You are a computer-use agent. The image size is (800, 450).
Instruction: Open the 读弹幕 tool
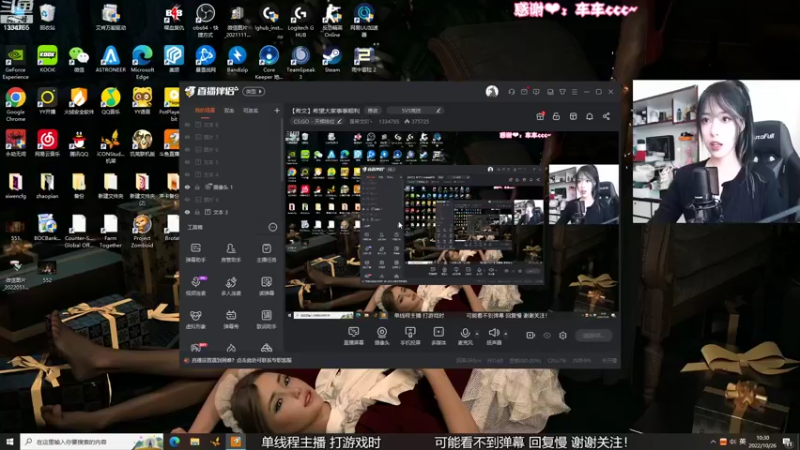click(266, 286)
